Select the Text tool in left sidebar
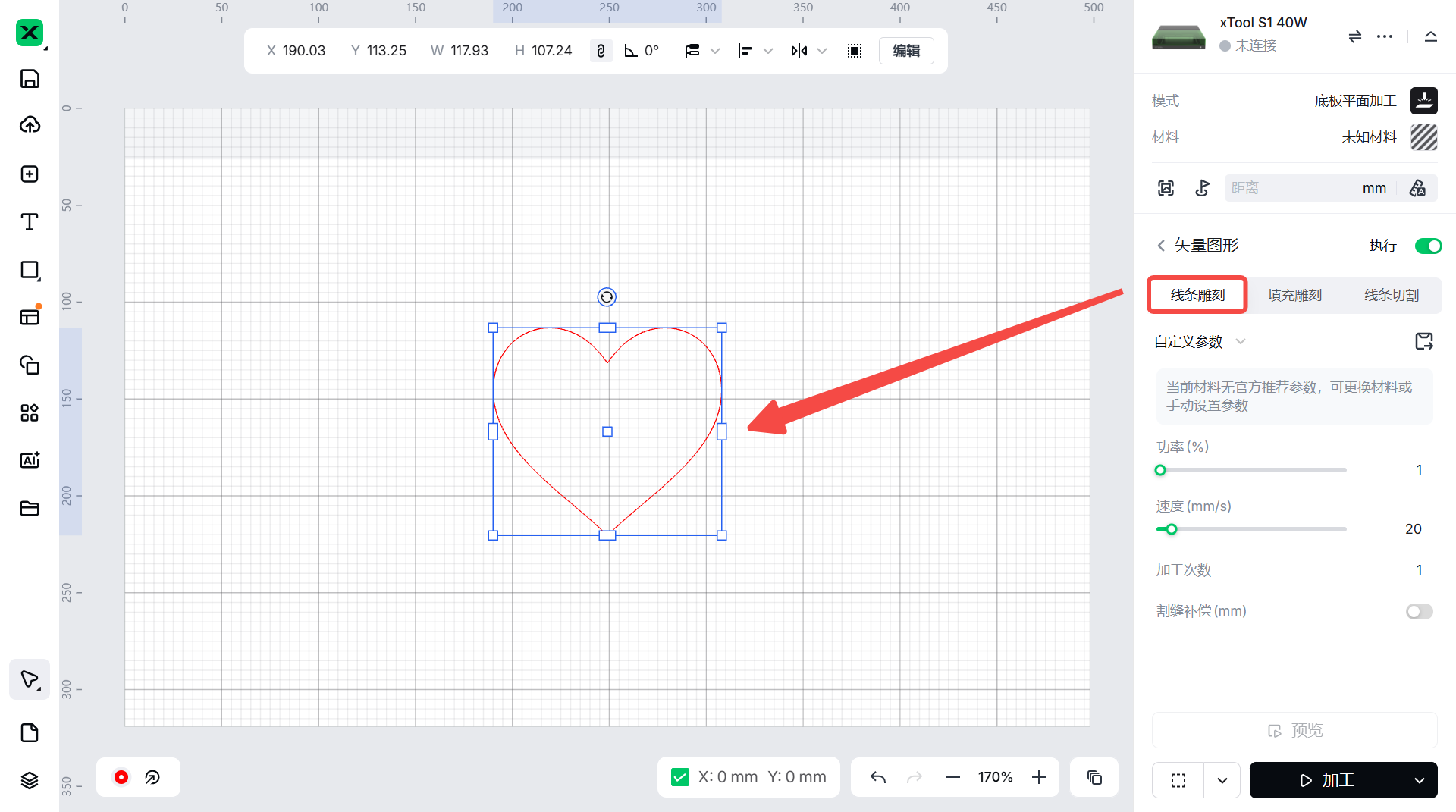Viewport: 1456px width, 812px height. click(x=30, y=222)
